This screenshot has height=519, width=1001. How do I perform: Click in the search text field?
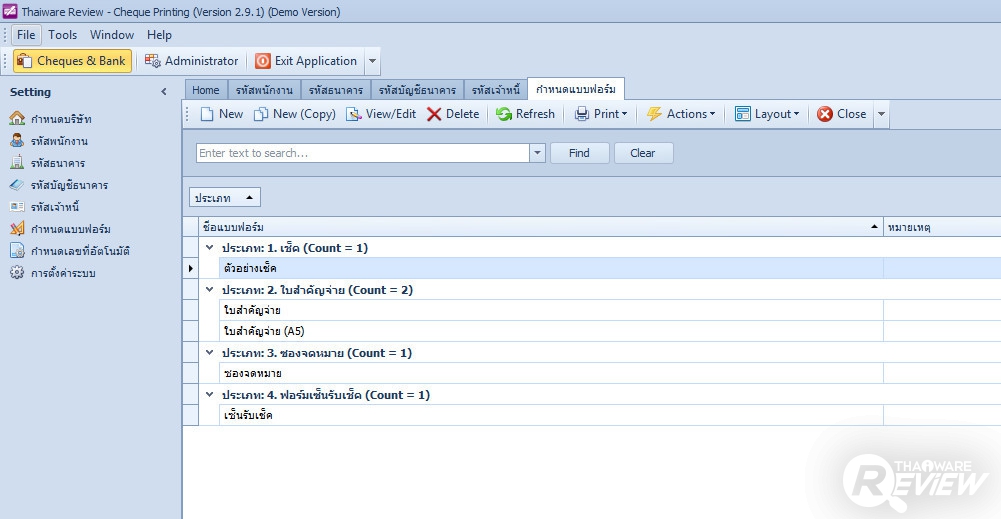pyautogui.click(x=363, y=153)
